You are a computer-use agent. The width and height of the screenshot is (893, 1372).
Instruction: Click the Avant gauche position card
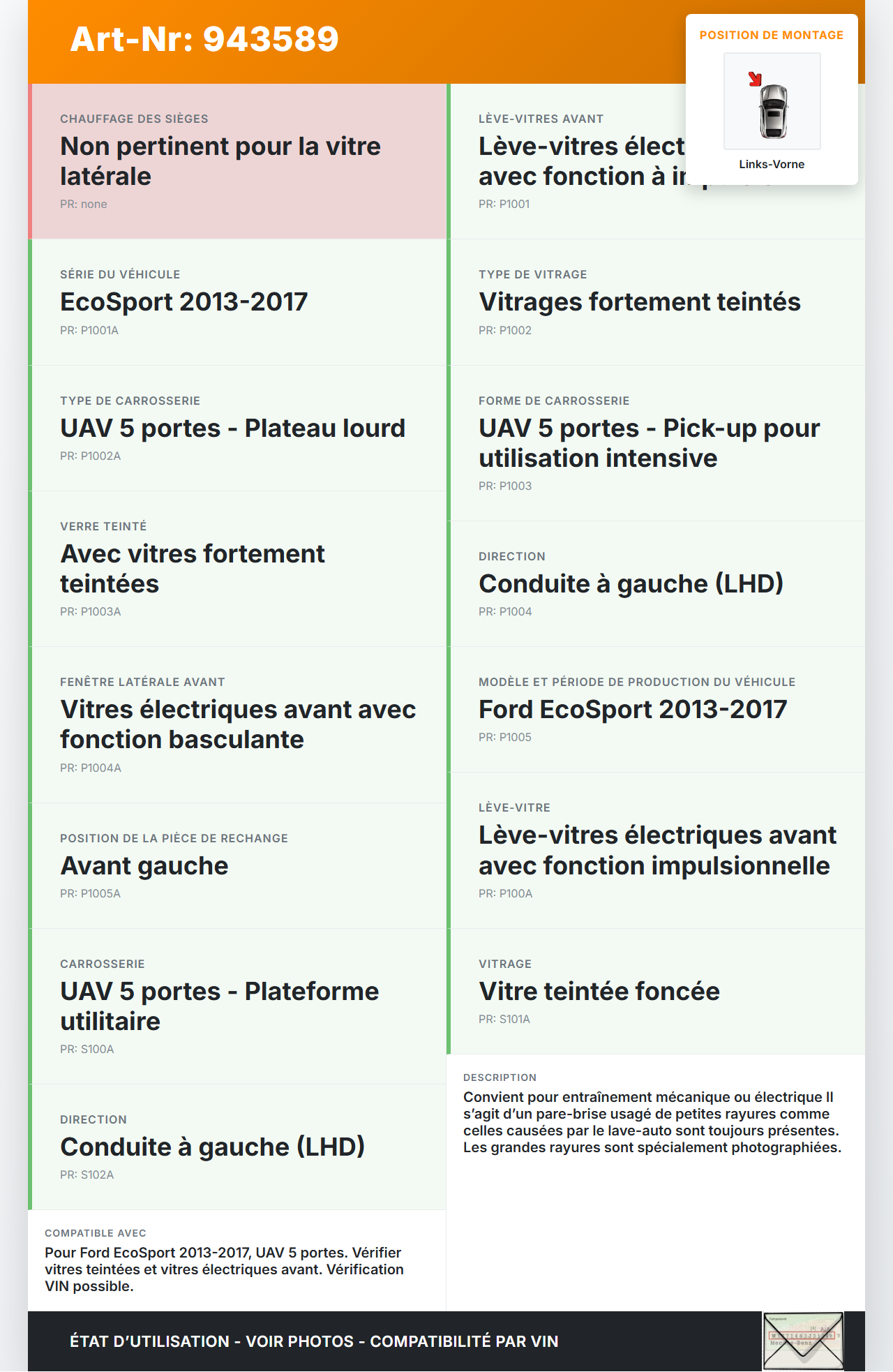[238, 865]
